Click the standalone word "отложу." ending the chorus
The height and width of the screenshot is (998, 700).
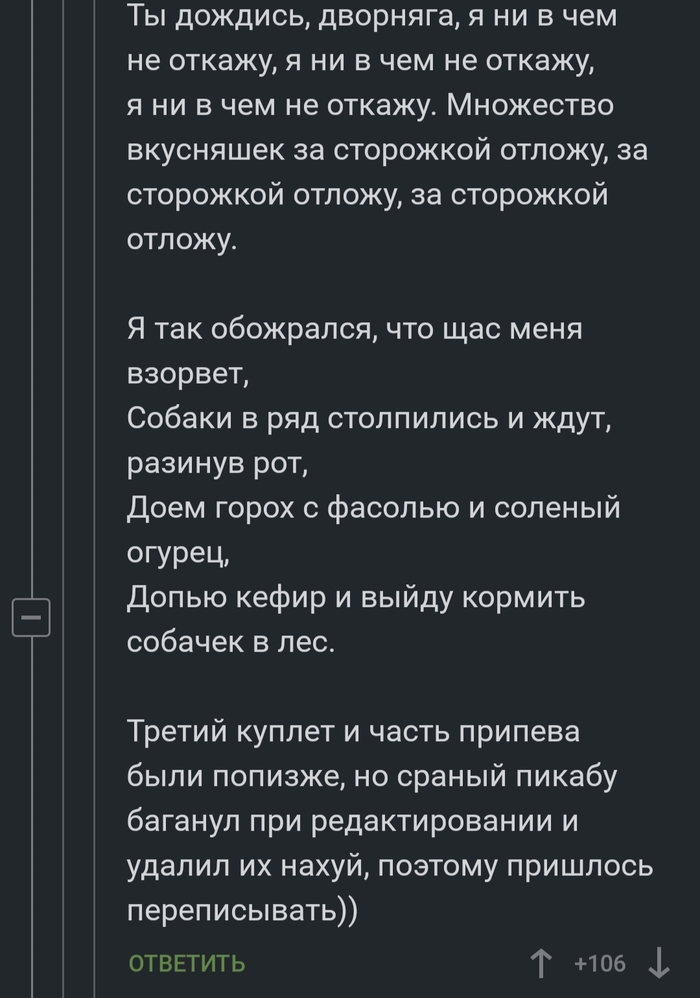(x=182, y=238)
